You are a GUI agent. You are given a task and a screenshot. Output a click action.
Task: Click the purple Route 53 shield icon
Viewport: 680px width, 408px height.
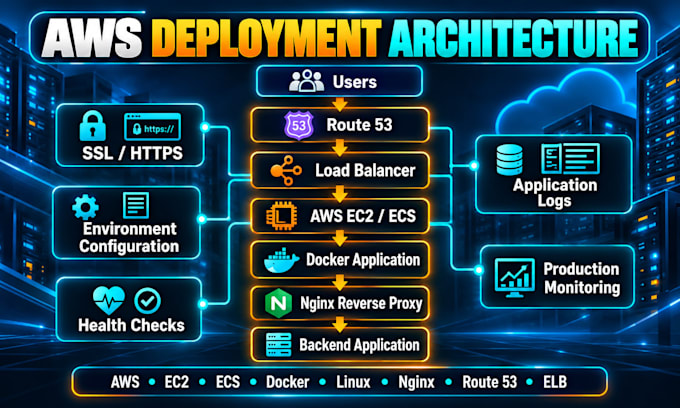[x=299, y=125]
